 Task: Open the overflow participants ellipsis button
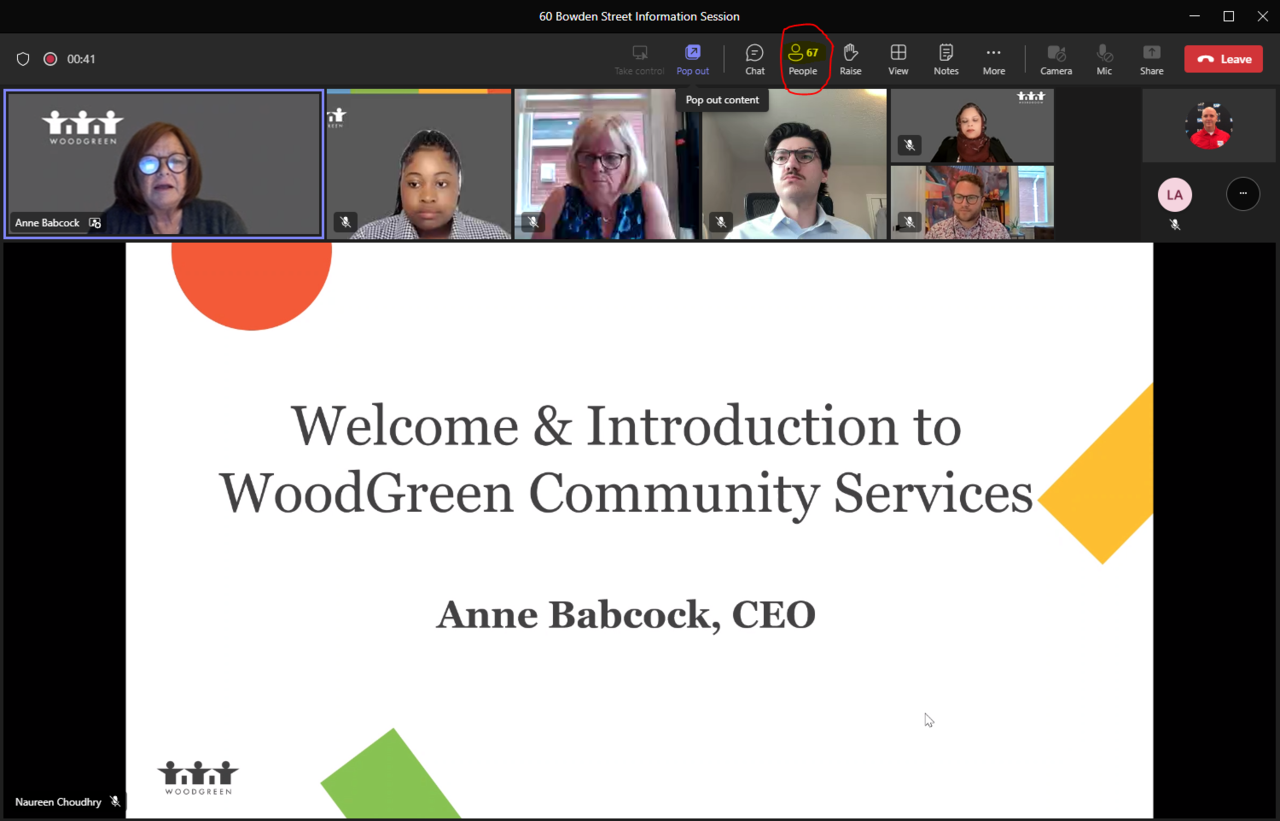(x=1243, y=193)
